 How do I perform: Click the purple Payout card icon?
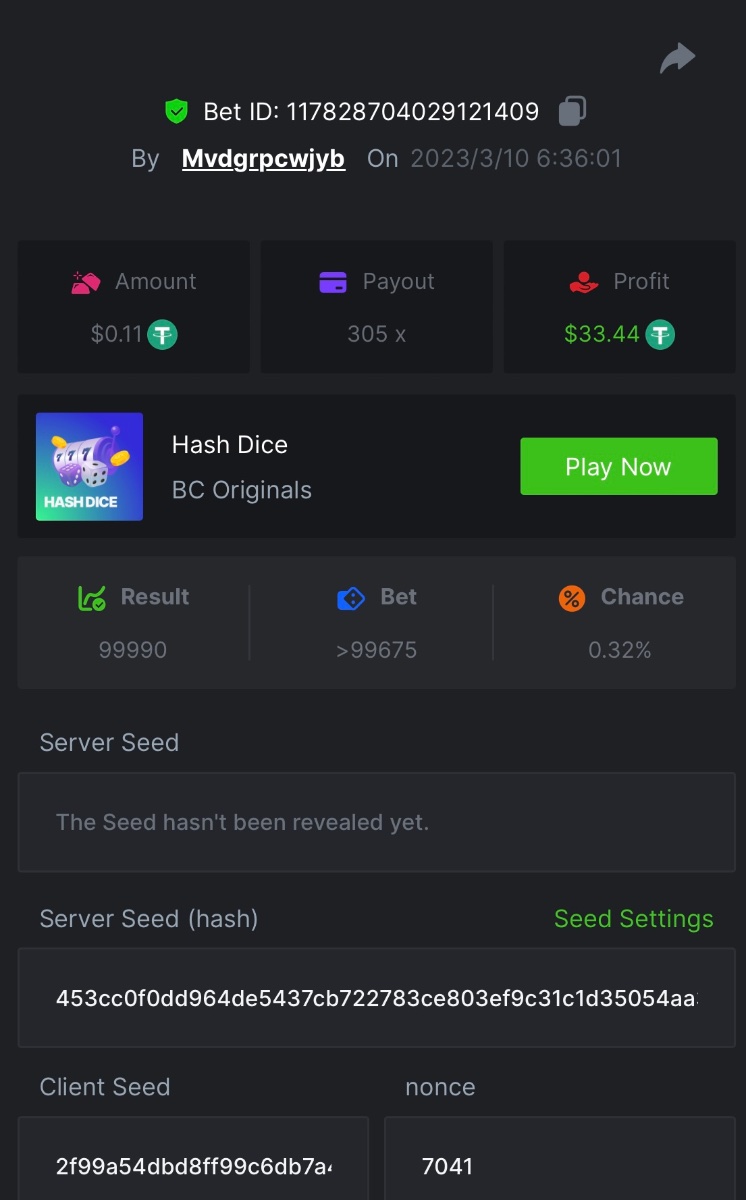pyautogui.click(x=333, y=283)
